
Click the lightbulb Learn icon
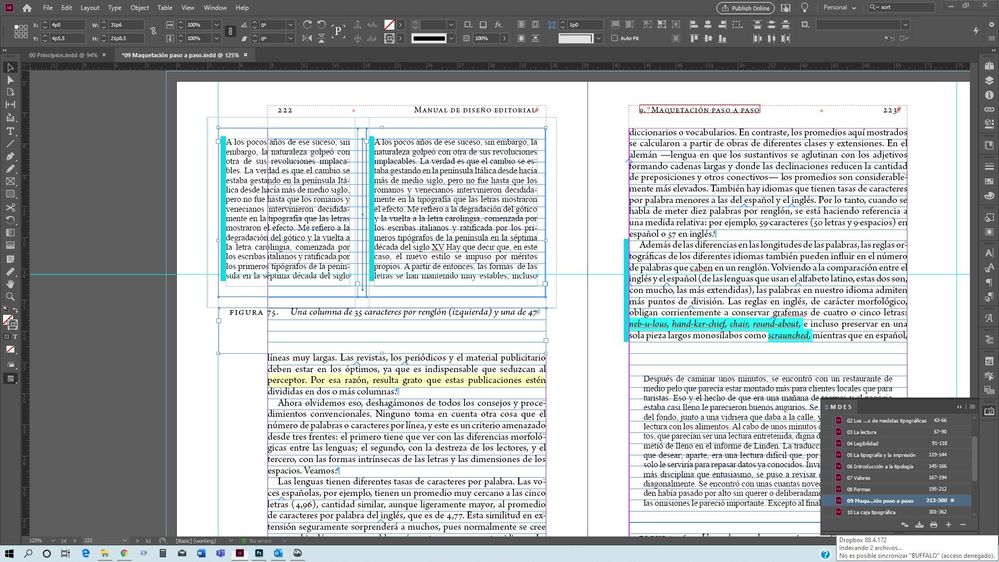pos(803,8)
